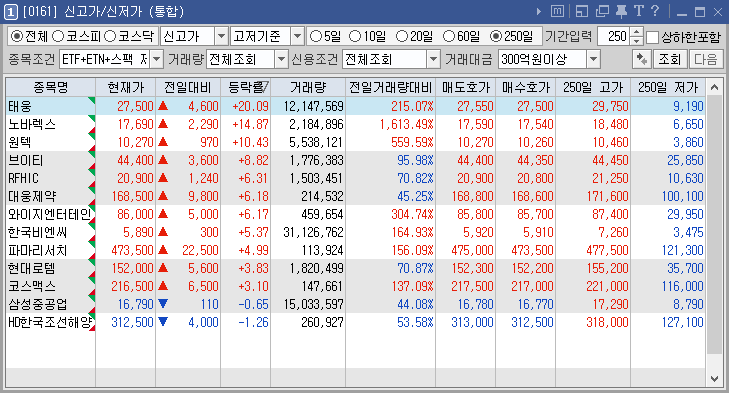Open the 'm' menu icon in title bar
The image size is (729, 393).
point(557,11)
